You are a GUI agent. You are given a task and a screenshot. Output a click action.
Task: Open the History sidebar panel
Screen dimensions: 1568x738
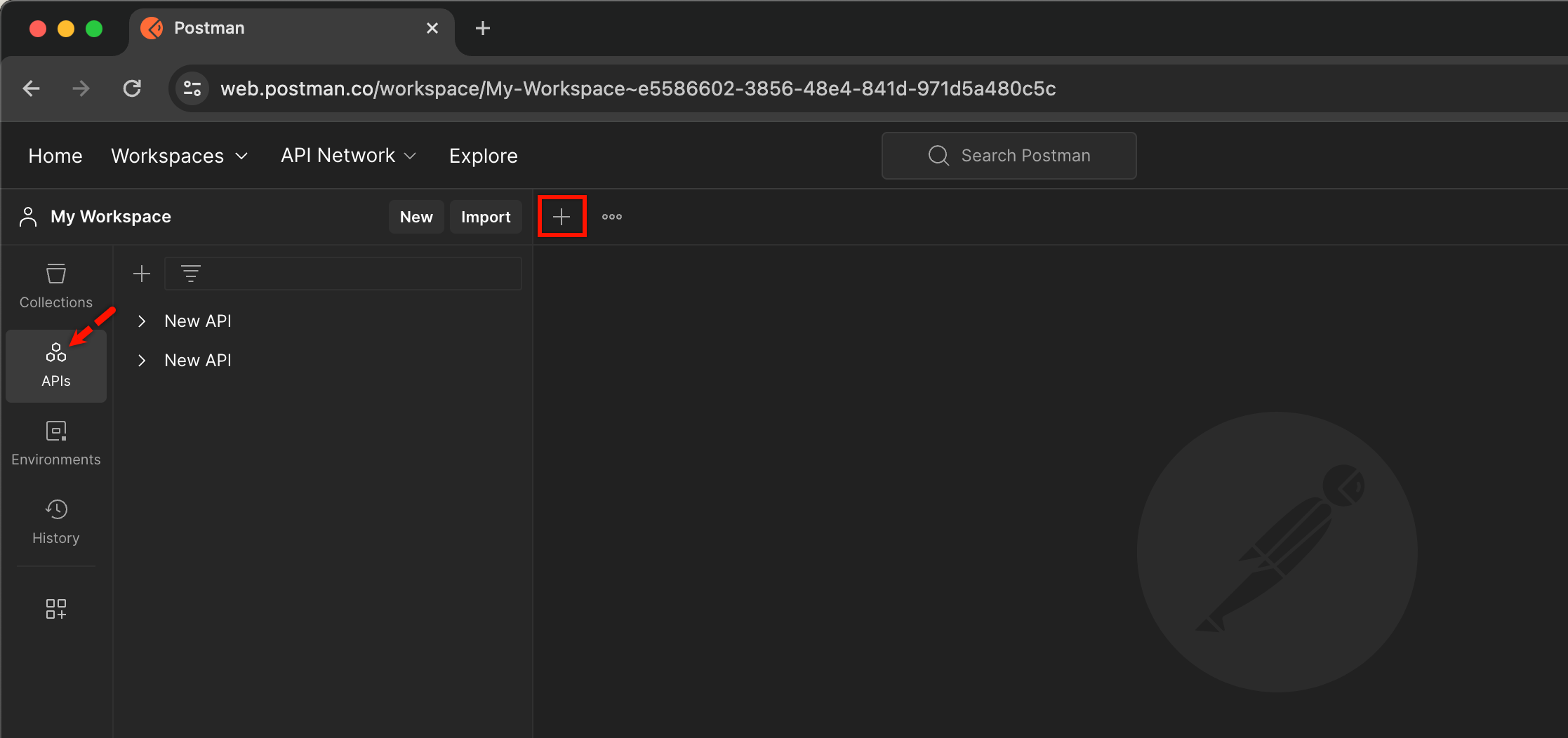pos(56,522)
